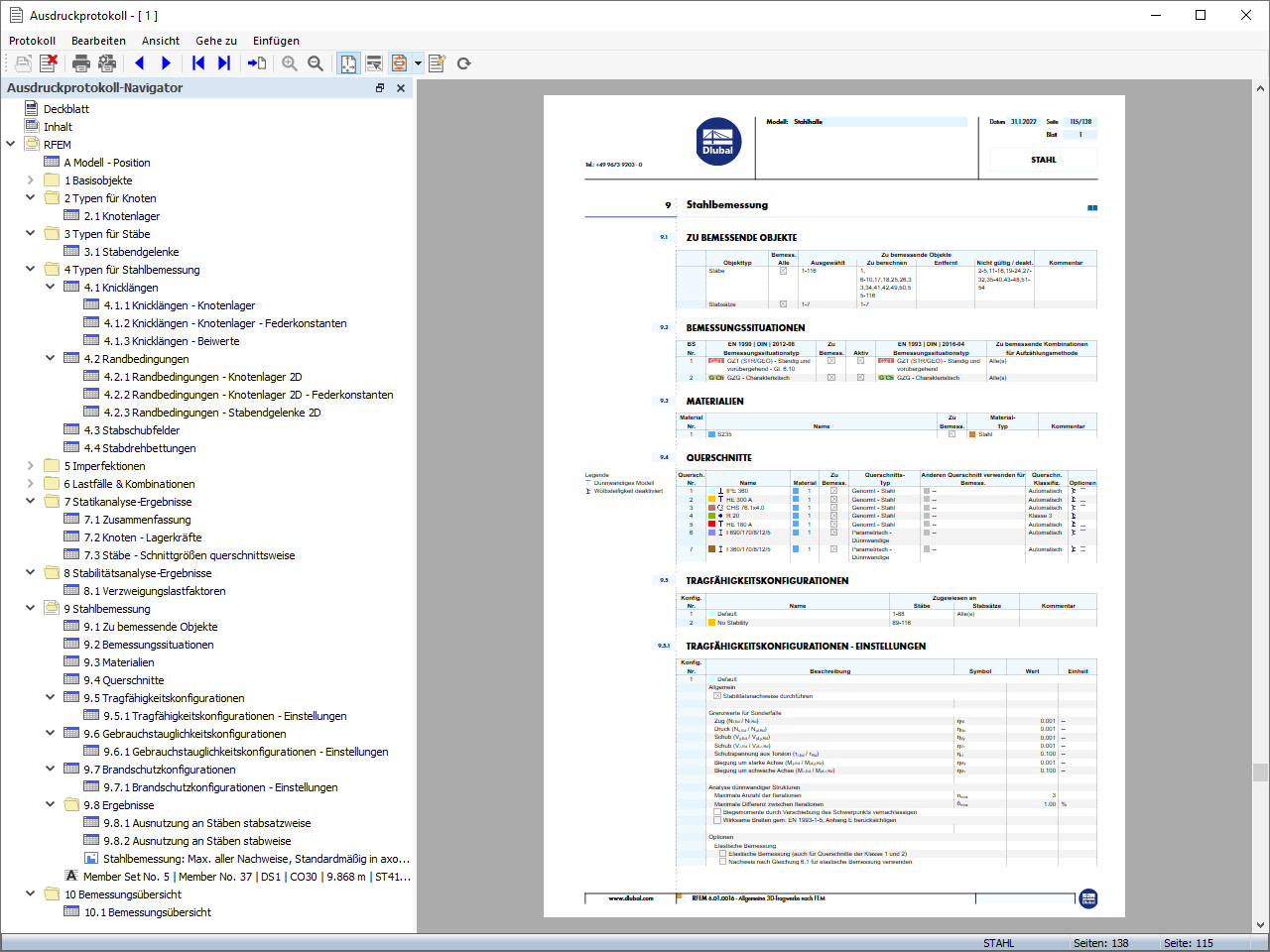
Task: Jump to the last page of the protocol
Action: (224, 63)
